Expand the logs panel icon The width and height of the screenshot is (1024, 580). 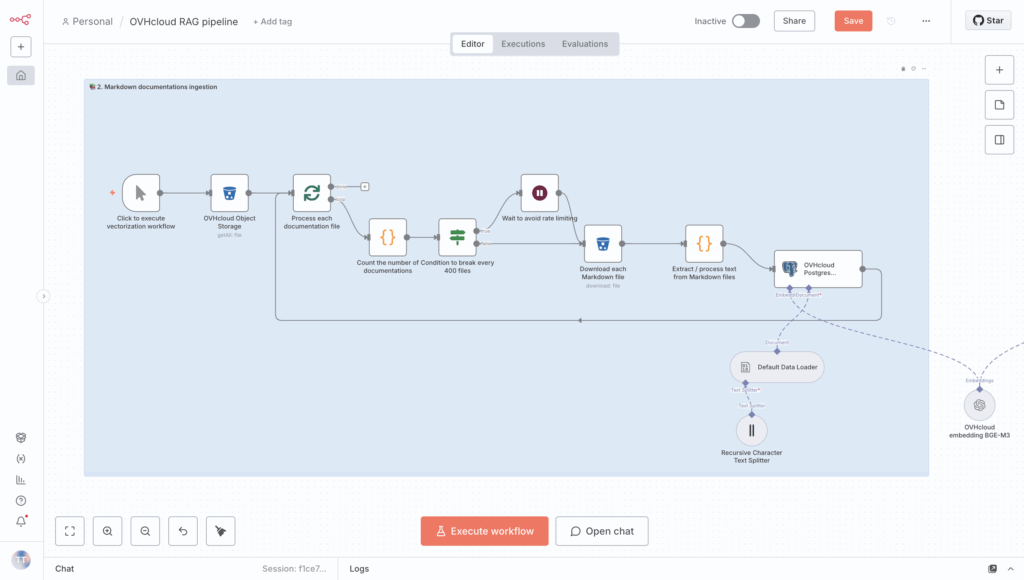point(993,568)
